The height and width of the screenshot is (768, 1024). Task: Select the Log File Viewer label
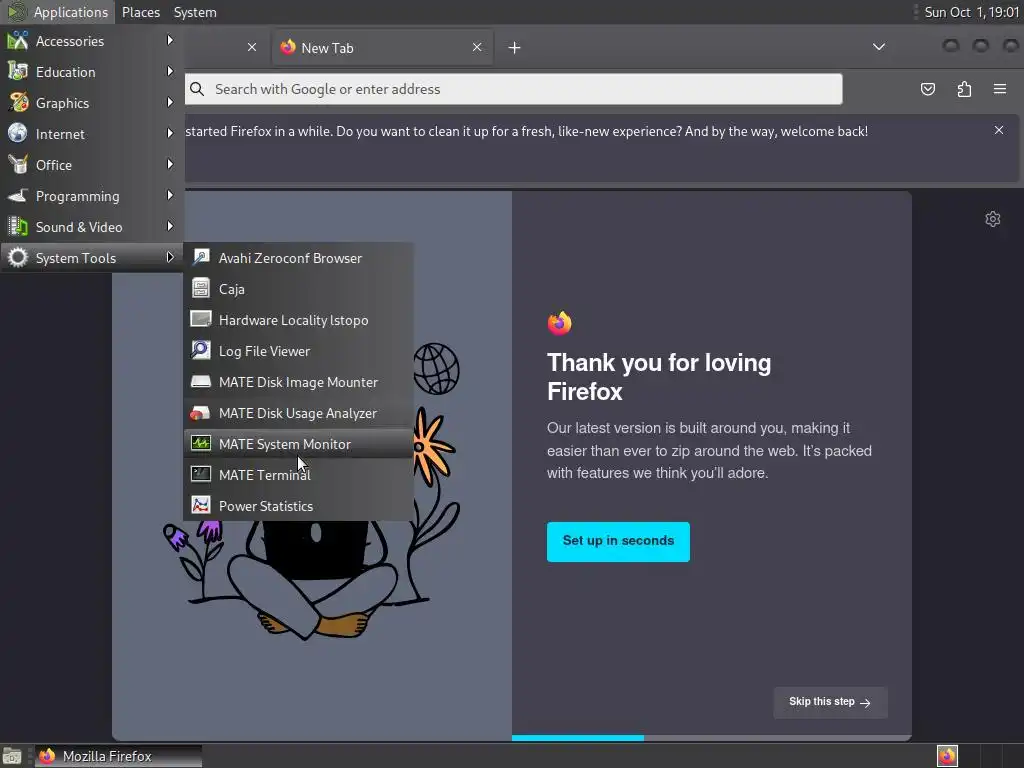point(264,351)
